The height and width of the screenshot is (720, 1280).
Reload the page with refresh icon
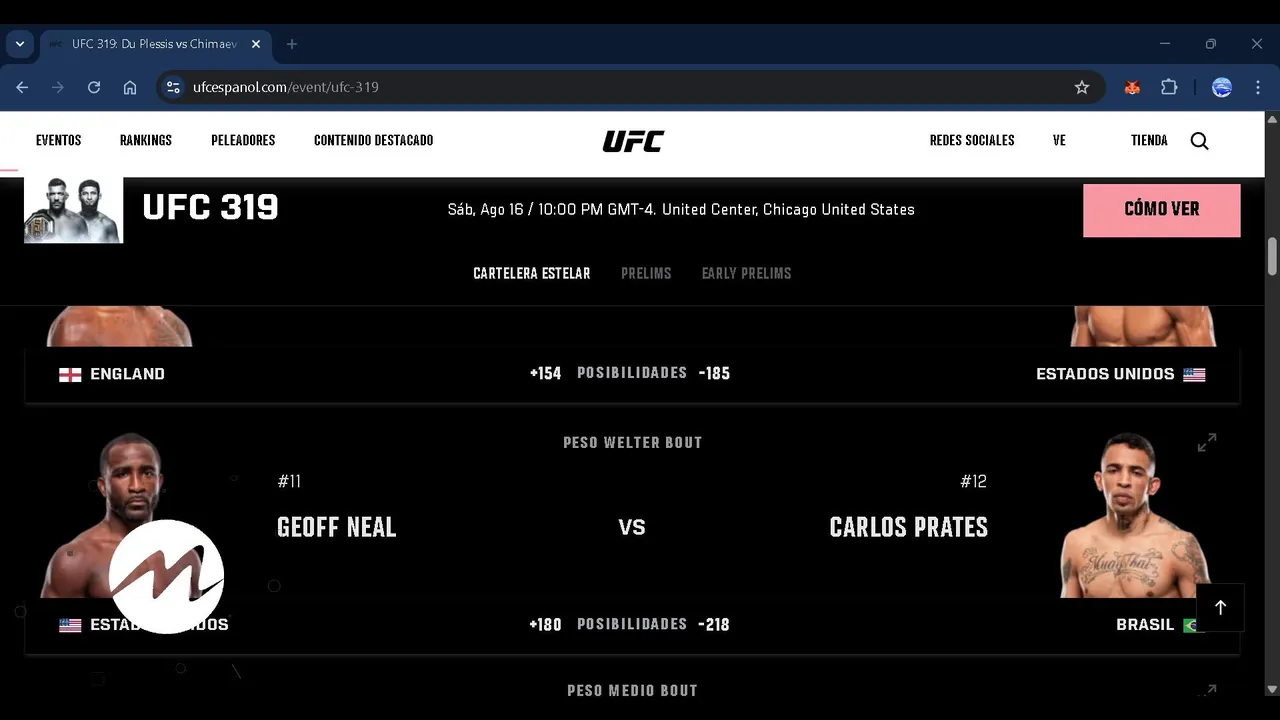[94, 87]
